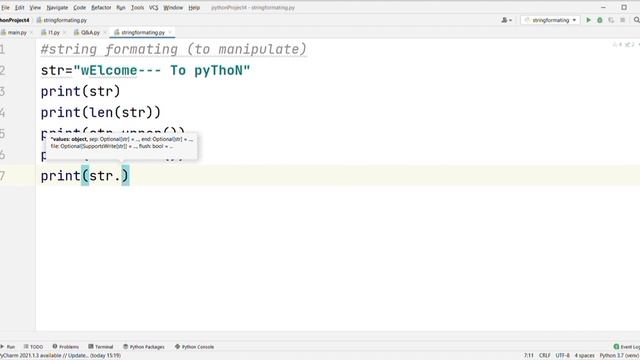Click the inspections warnings widget in editor corner

pyautogui.click(x=624, y=44)
